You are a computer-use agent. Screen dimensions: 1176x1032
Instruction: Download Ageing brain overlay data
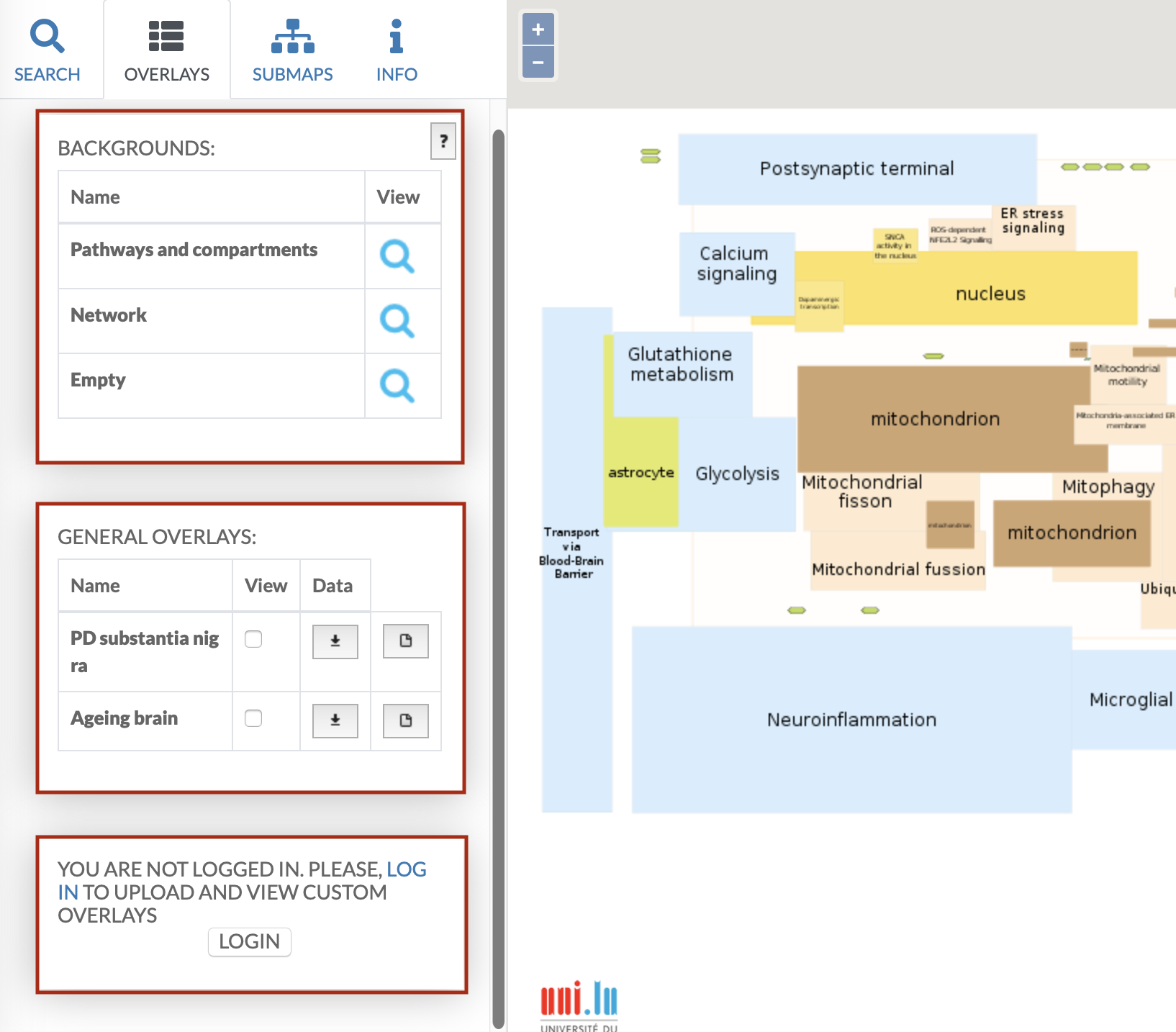click(x=335, y=720)
